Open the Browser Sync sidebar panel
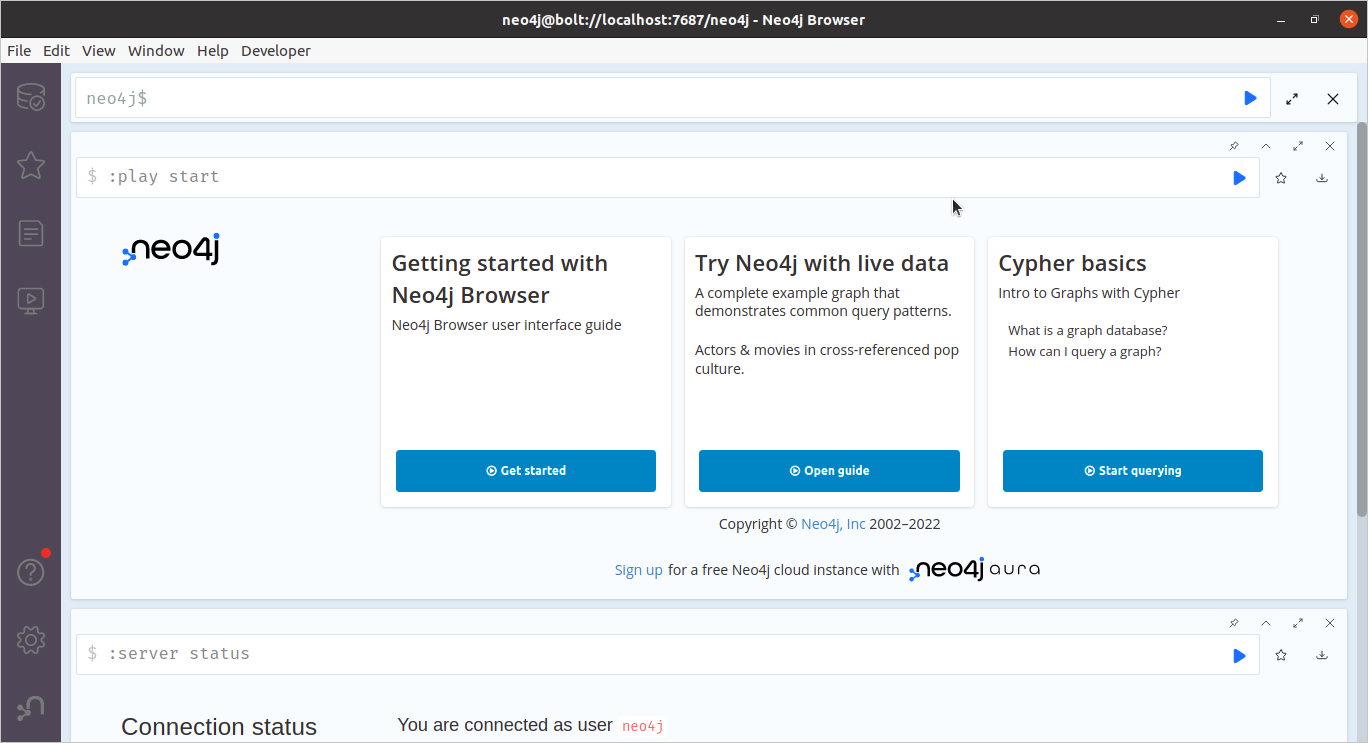This screenshot has width=1368, height=743. pyautogui.click(x=30, y=706)
